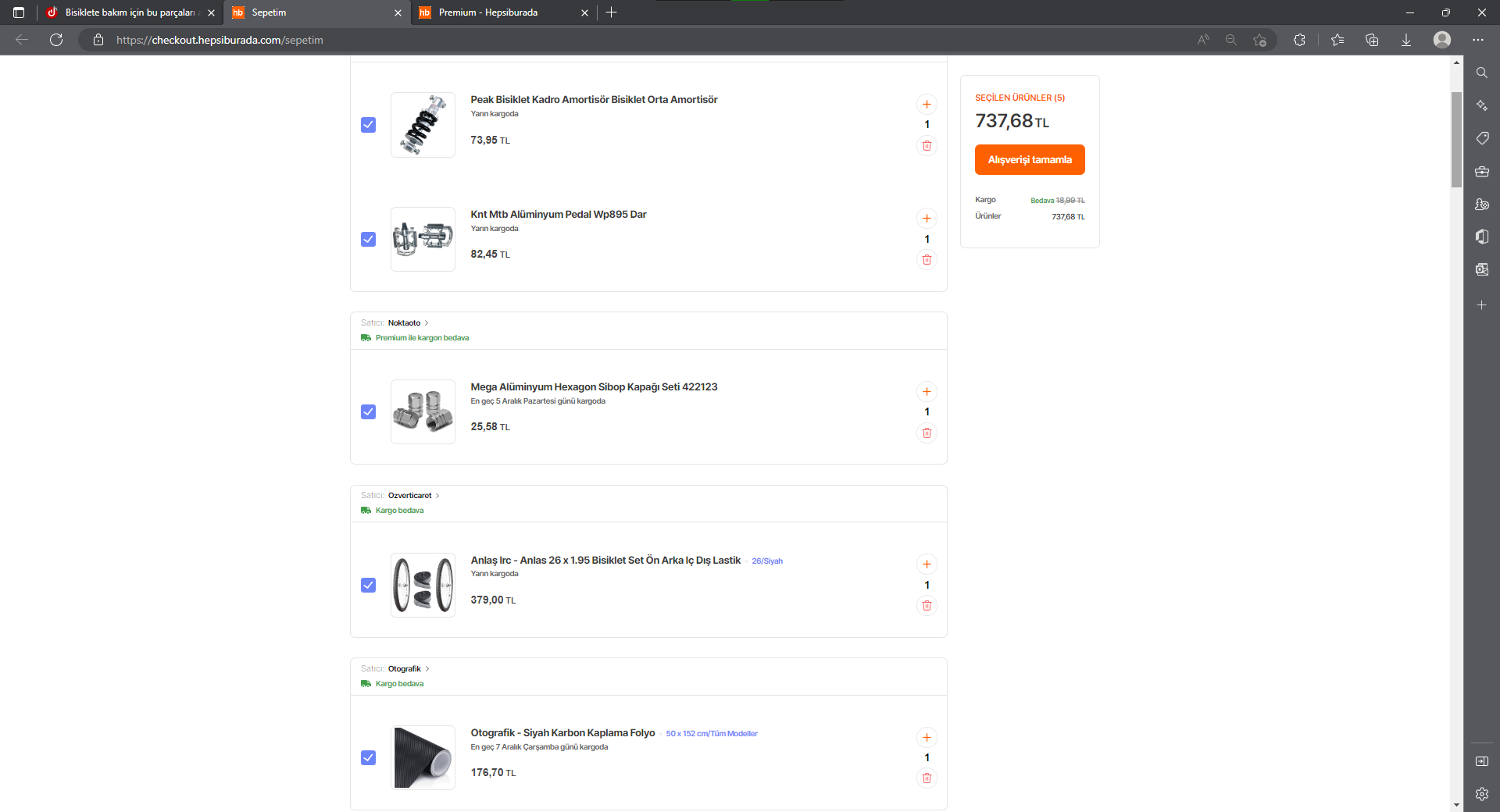
Task: Close the Sepetim tab
Action: coord(398,12)
